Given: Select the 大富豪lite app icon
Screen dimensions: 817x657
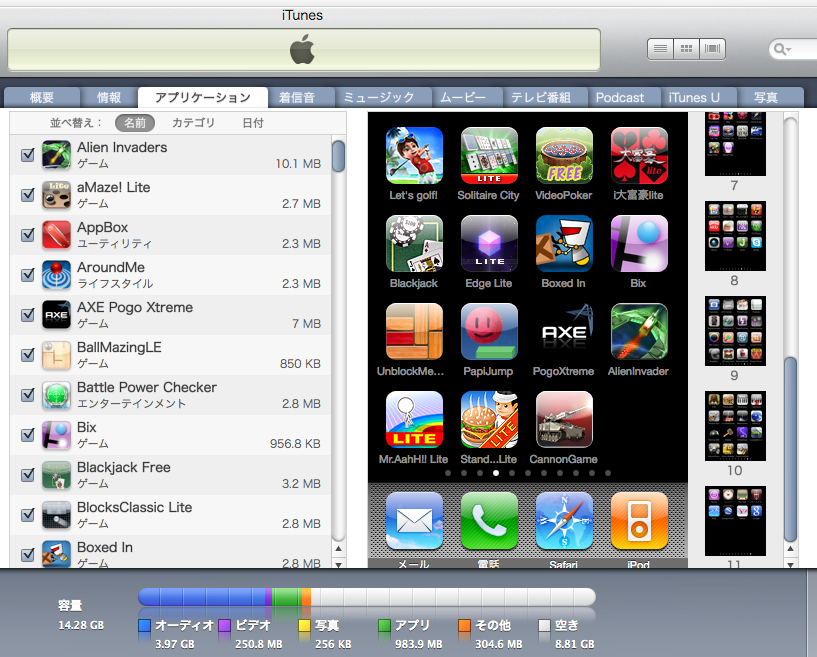Looking at the screenshot, I should [x=639, y=155].
